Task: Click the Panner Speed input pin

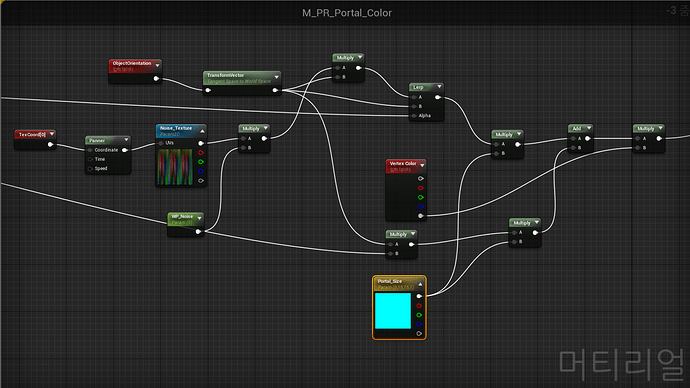Action: [90, 168]
